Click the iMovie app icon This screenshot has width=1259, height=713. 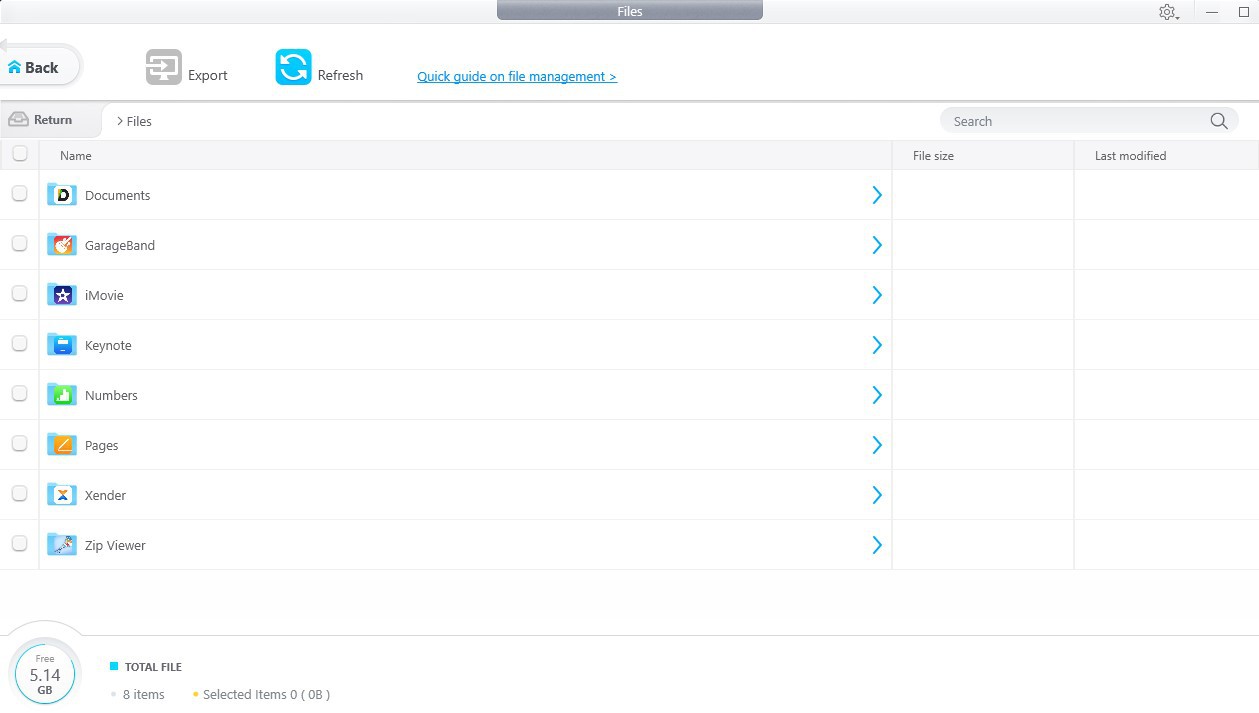pyautogui.click(x=61, y=294)
